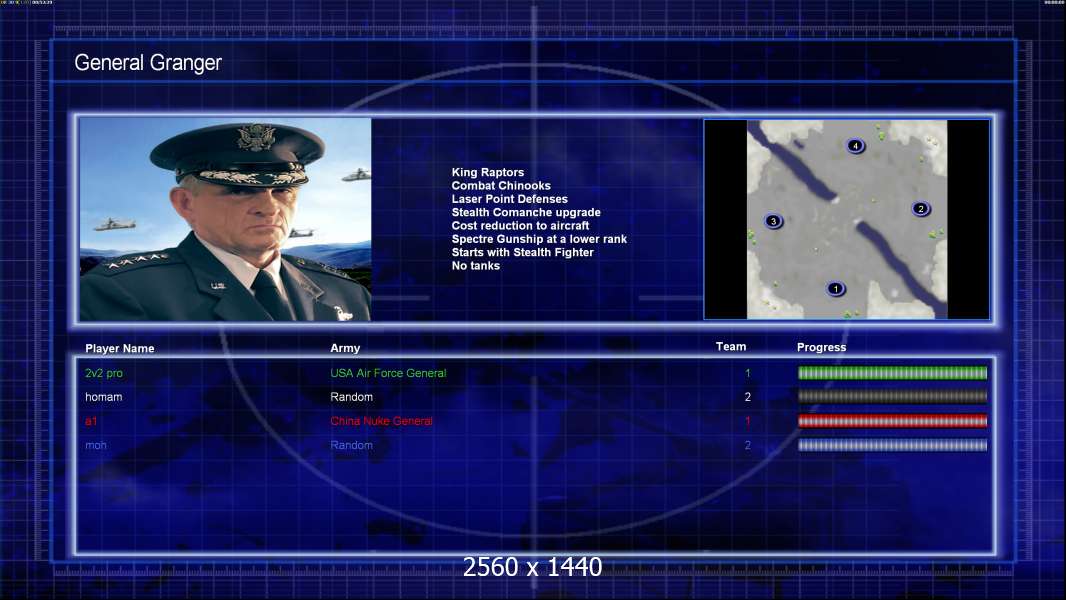Click homam's Random army entry
This screenshot has height=600, width=1066.
(351, 397)
